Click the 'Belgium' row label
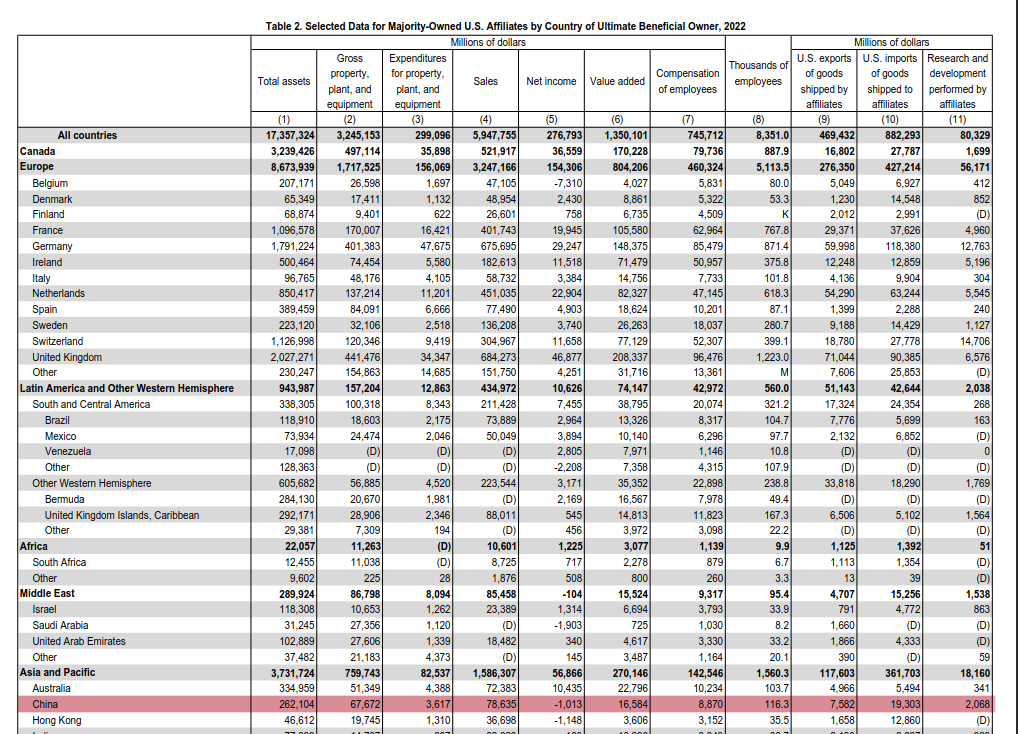Viewport: 1018px width, 734px height. 50,184
